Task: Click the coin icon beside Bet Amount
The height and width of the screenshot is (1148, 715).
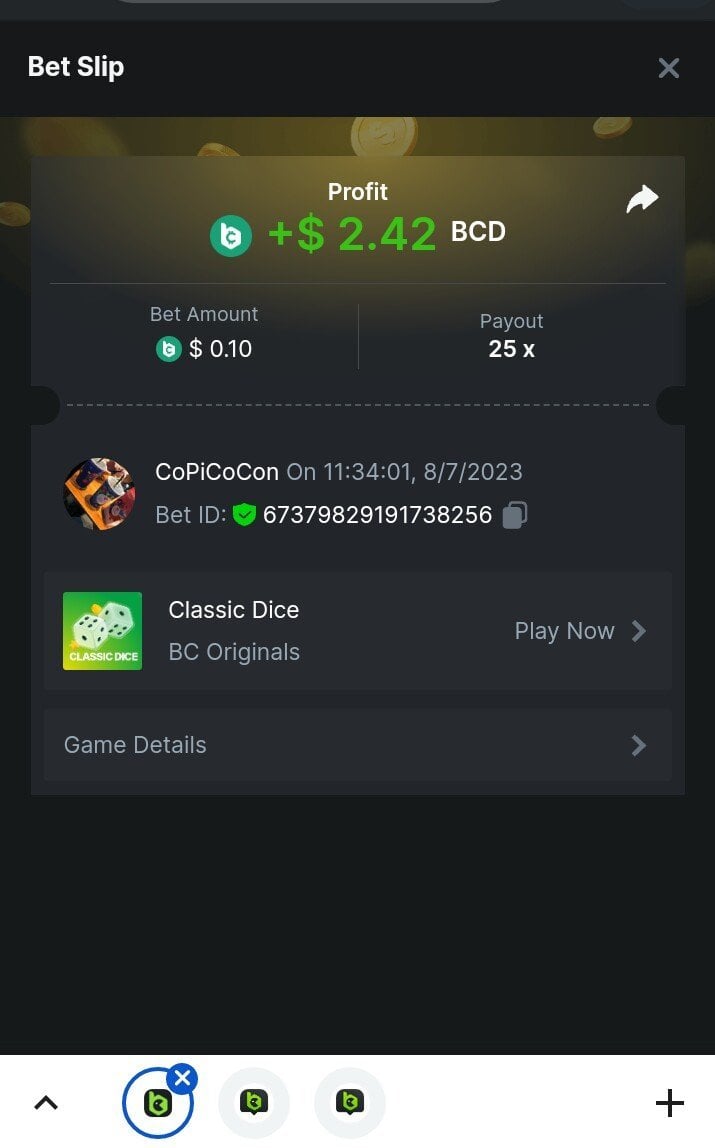Action: (x=169, y=349)
